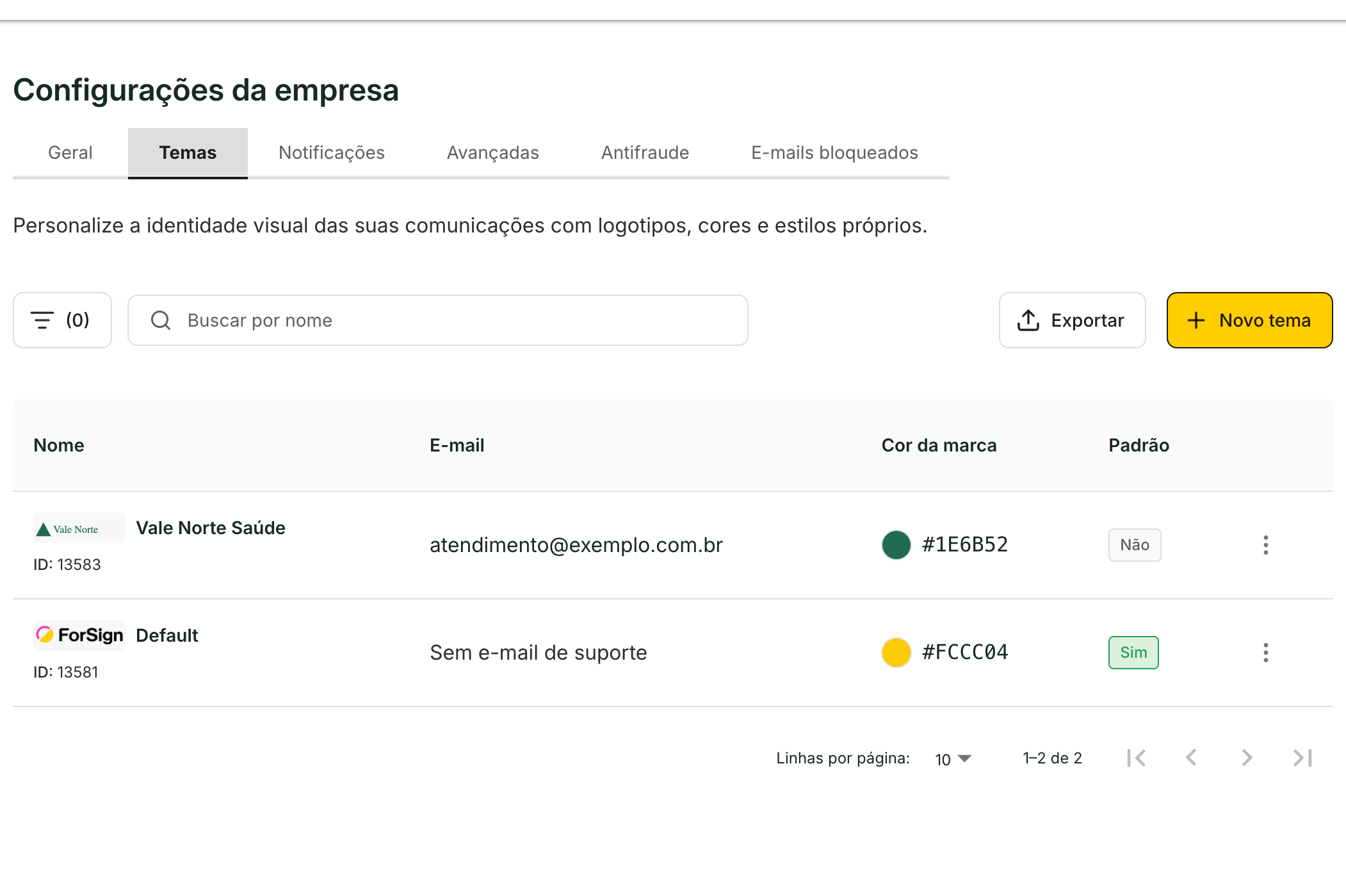
Task: Click the Sim badge for Default
Action: point(1133,653)
